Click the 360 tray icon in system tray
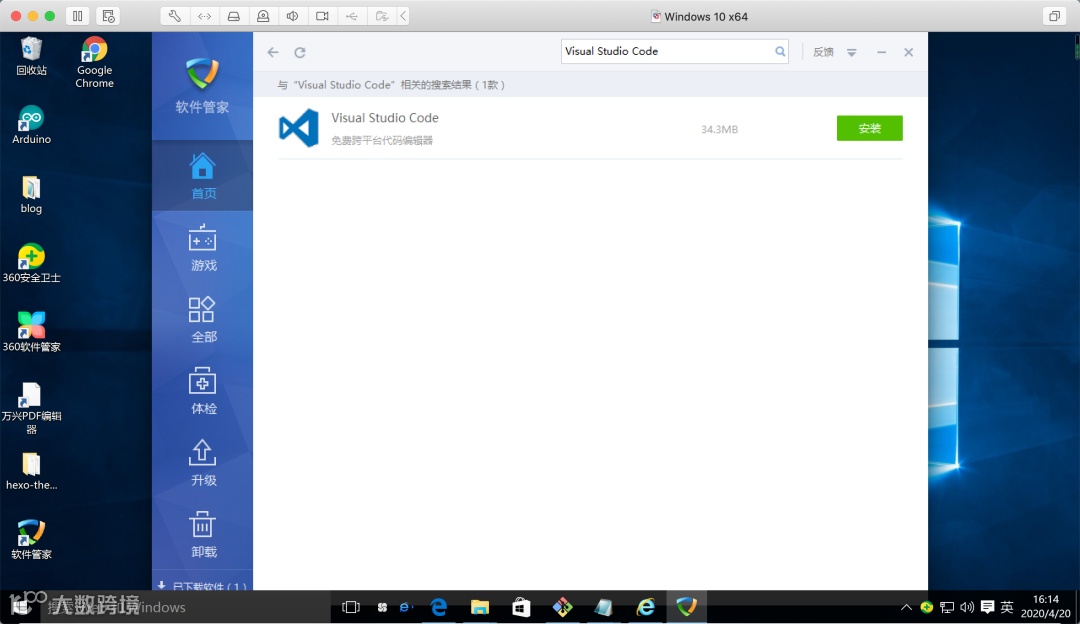Screen dimensions: 1080x624 [x=927, y=607]
